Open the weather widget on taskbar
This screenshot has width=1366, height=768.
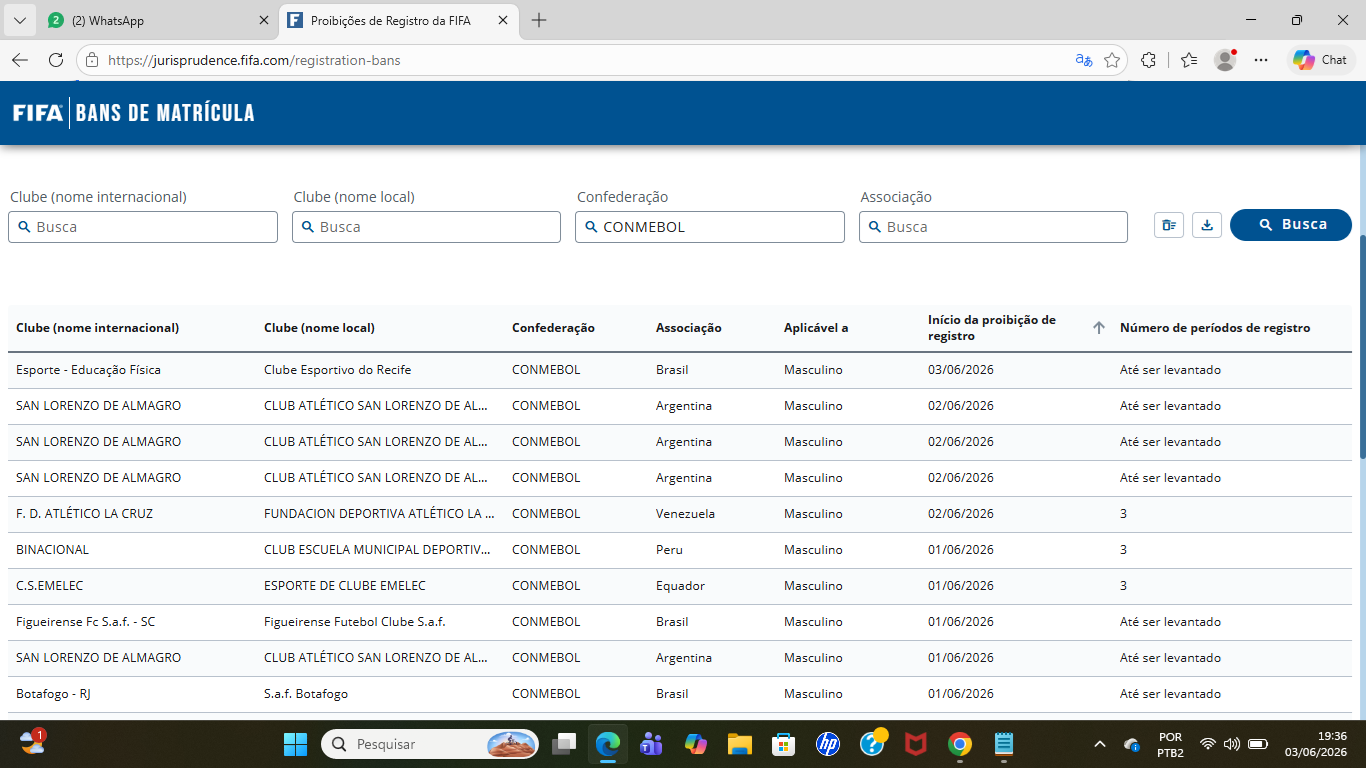pyautogui.click(x=32, y=743)
